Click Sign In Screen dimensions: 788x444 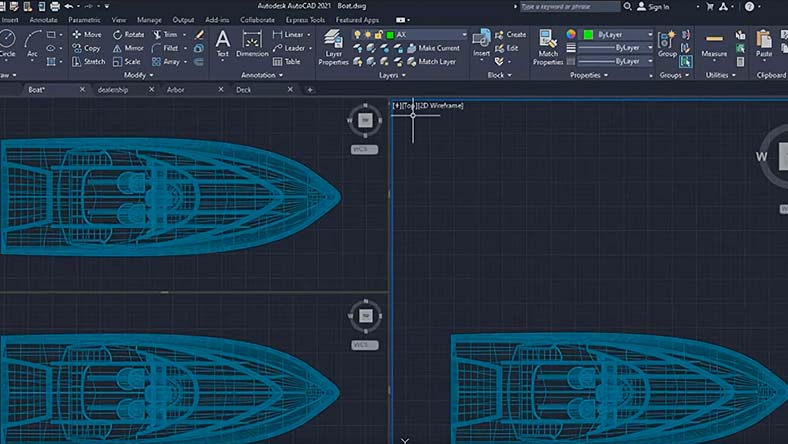[x=658, y=7]
